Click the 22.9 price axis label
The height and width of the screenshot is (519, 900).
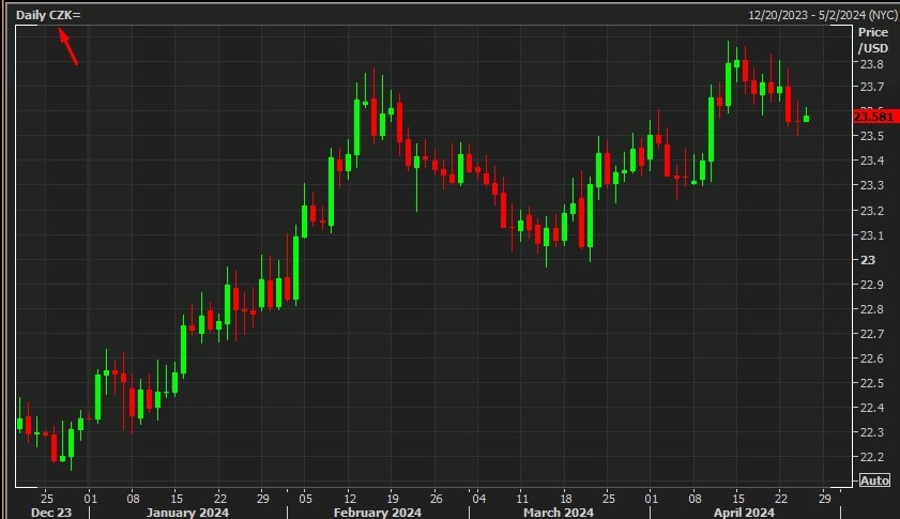click(x=871, y=285)
